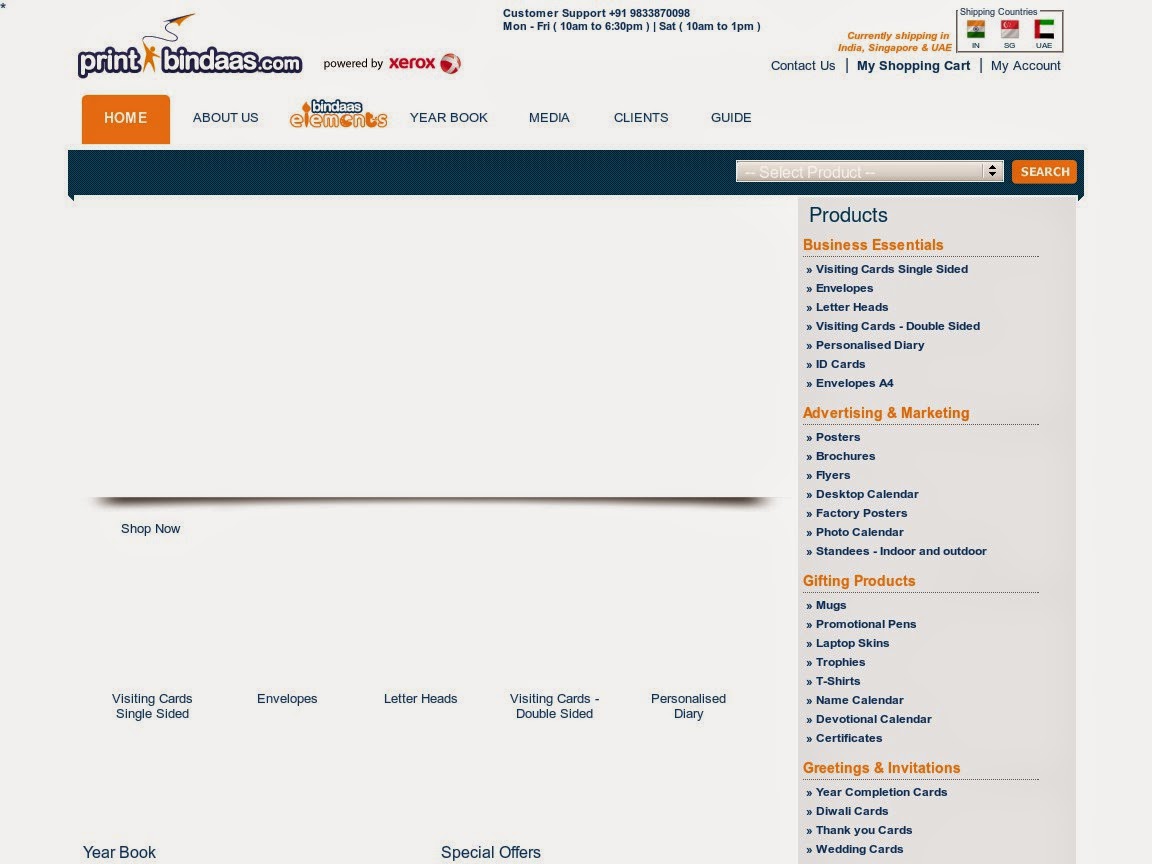Click Envelopes product caption below banner
1152x864 pixels.
click(287, 699)
